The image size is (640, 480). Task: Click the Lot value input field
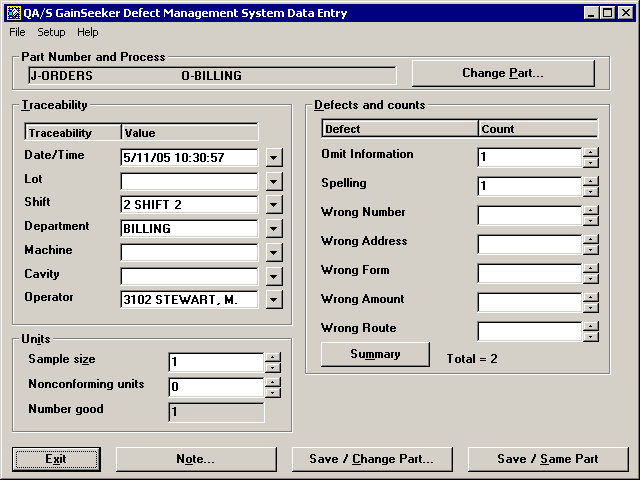[x=190, y=181]
